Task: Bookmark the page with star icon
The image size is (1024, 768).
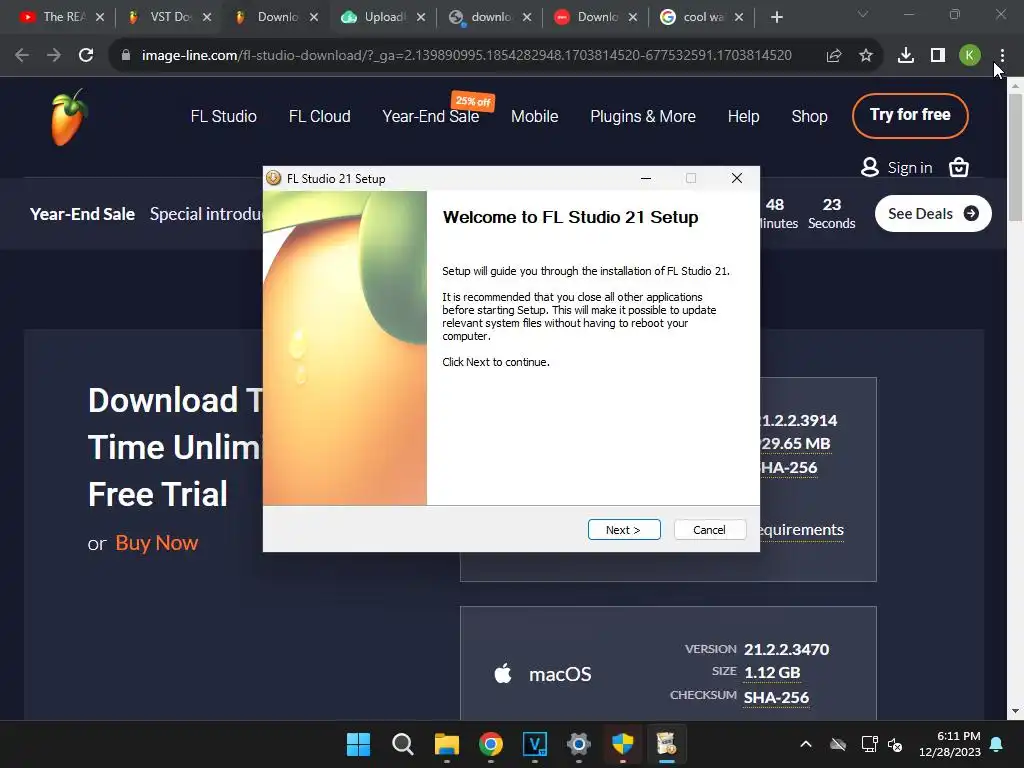Action: point(866,56)
